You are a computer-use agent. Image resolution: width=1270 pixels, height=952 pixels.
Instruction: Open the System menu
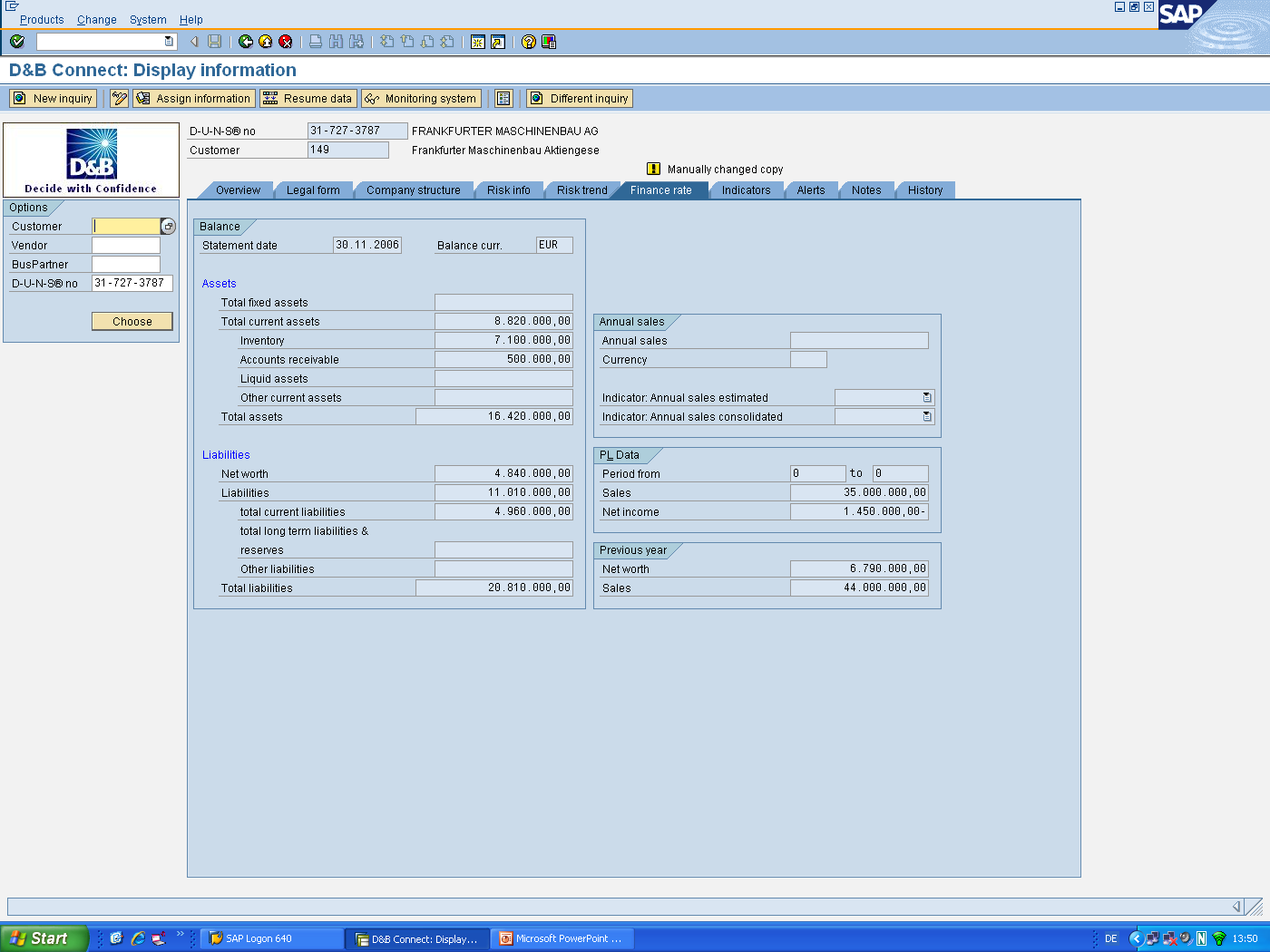tap(148, 20)
